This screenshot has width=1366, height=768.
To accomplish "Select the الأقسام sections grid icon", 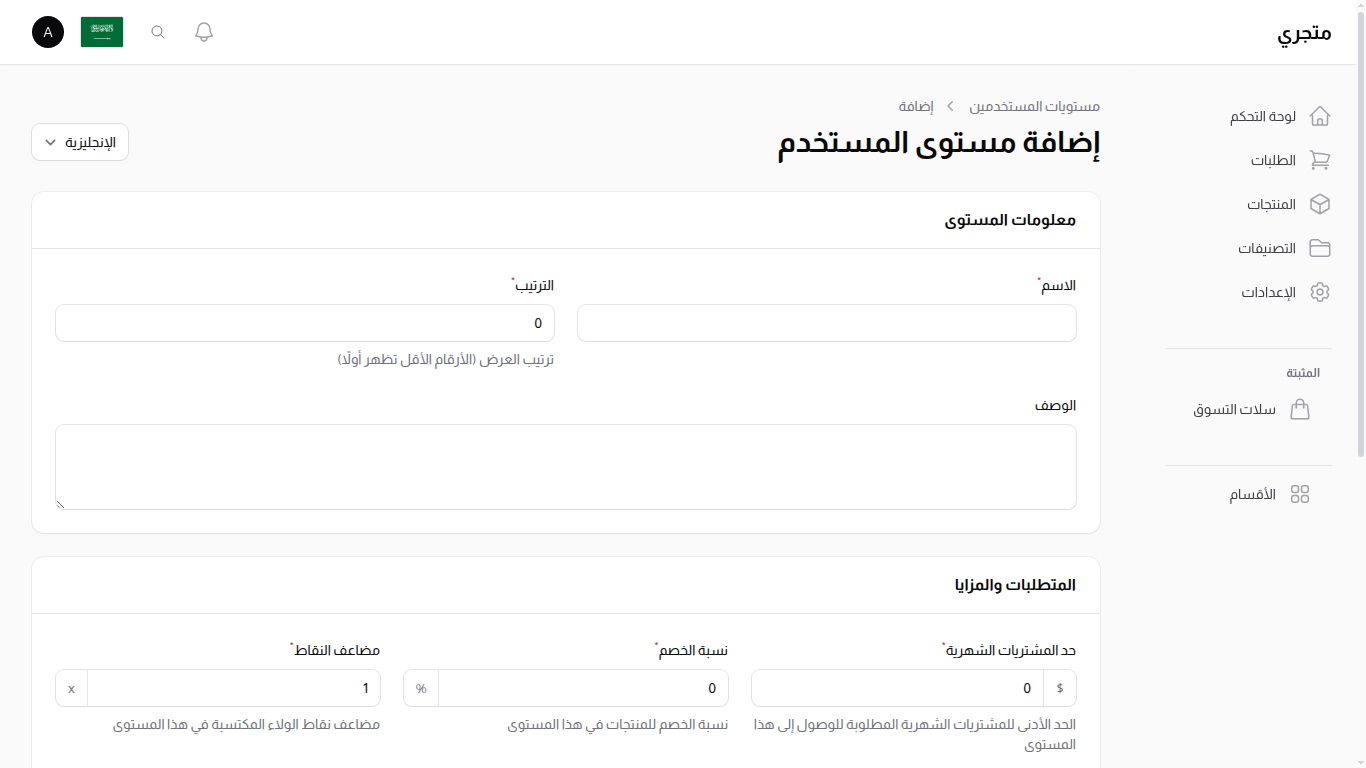I will [x=1300, y=493].
